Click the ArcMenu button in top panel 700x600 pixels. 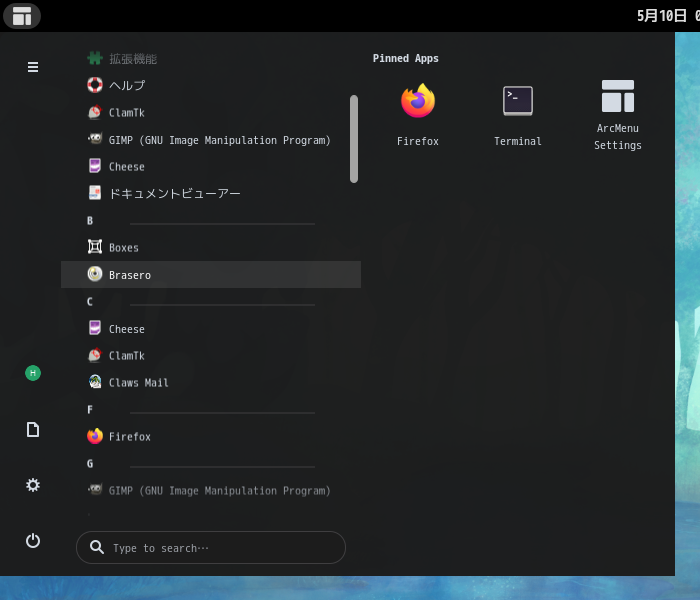click(x=21, y=16)
